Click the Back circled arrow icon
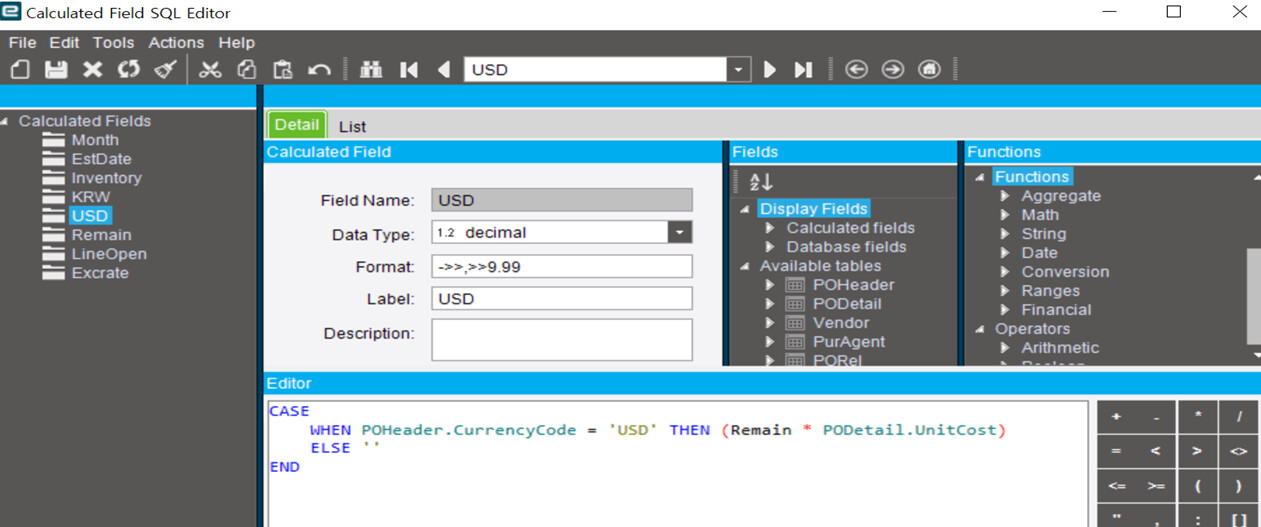1261x527 pixels. pyautogui.click(x=856, y=70)
